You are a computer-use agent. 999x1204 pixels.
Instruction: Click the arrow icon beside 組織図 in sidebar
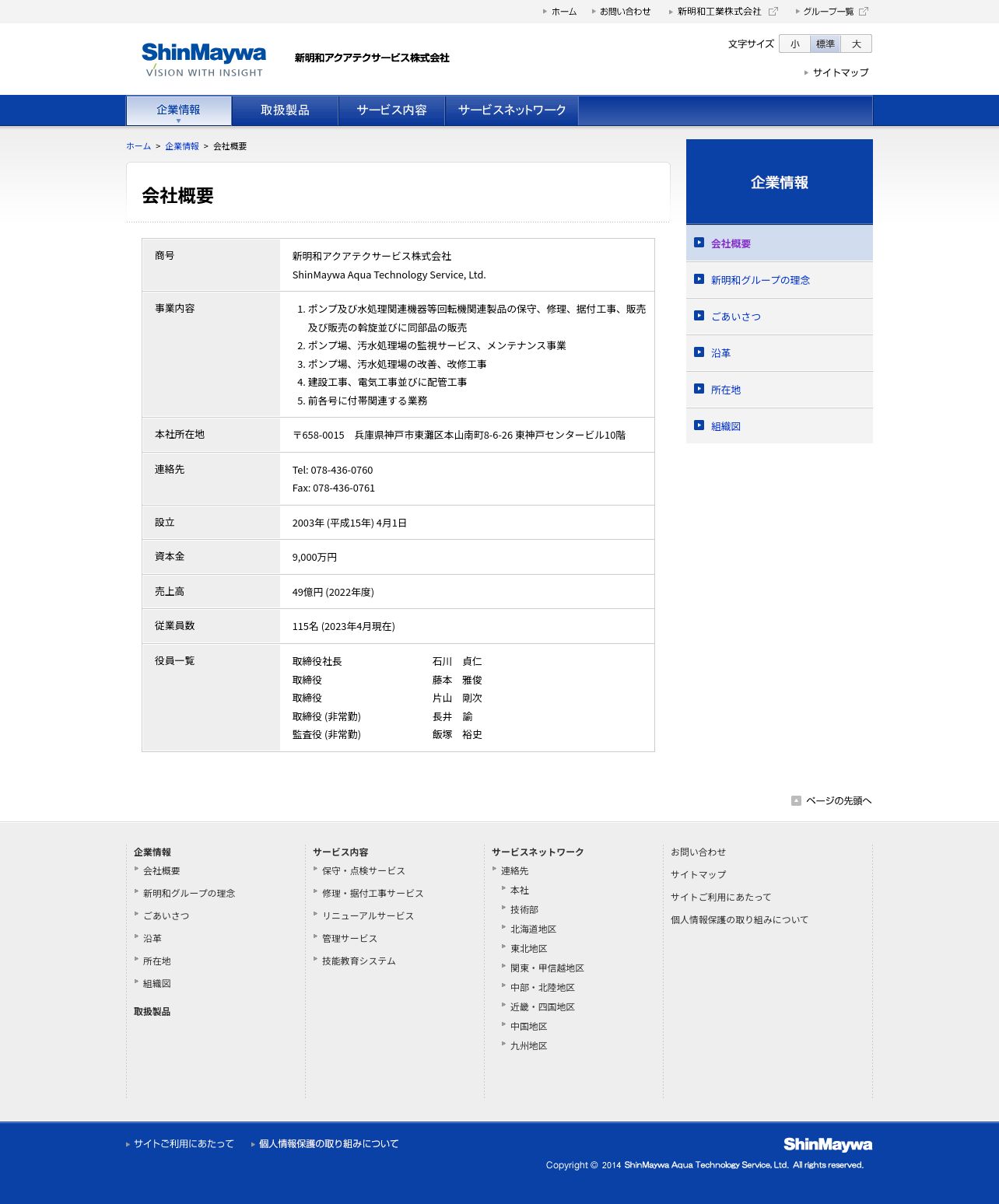699,425
